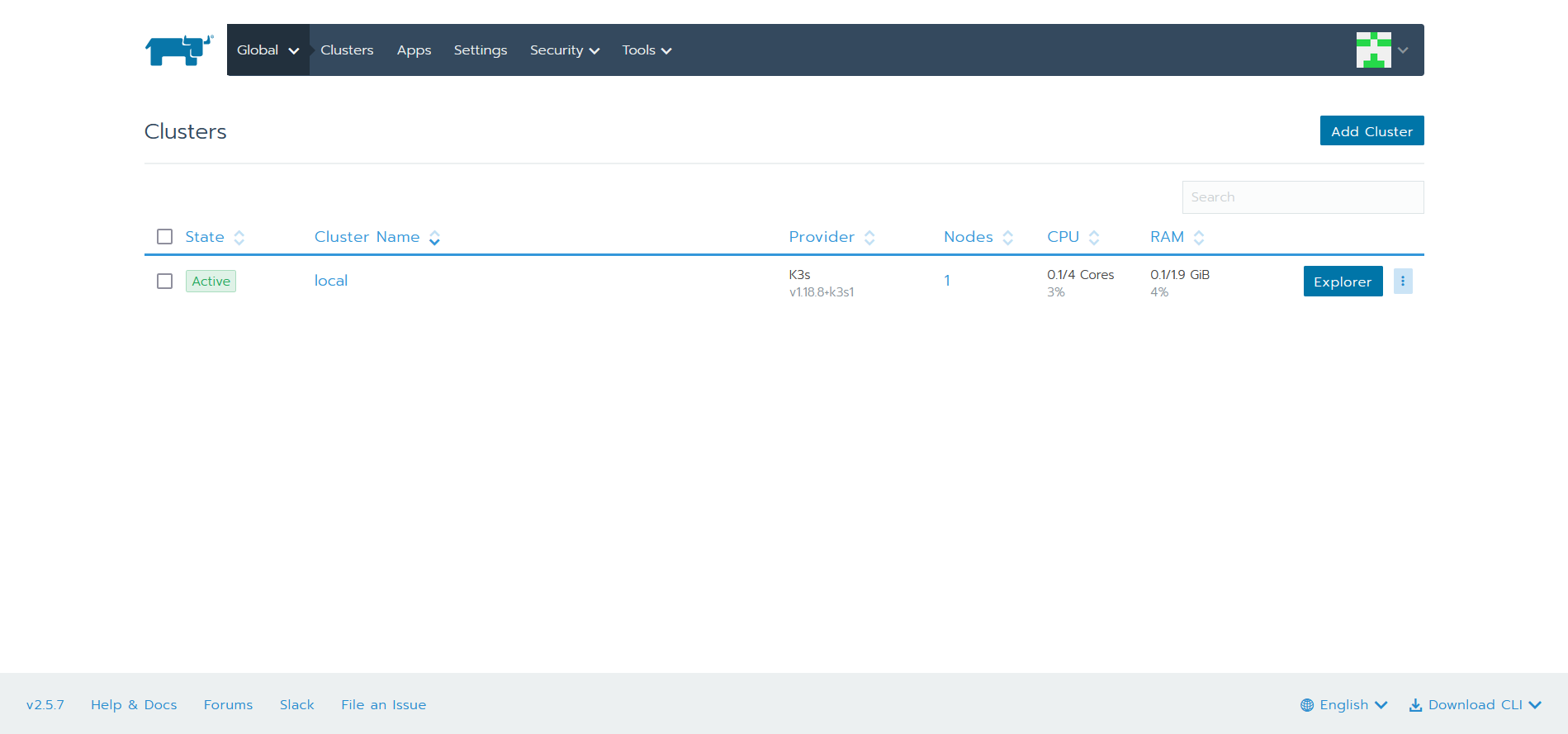Click the K3s provider text
The height and width of the screenshot is (734, 1568).
pos(799,274)
